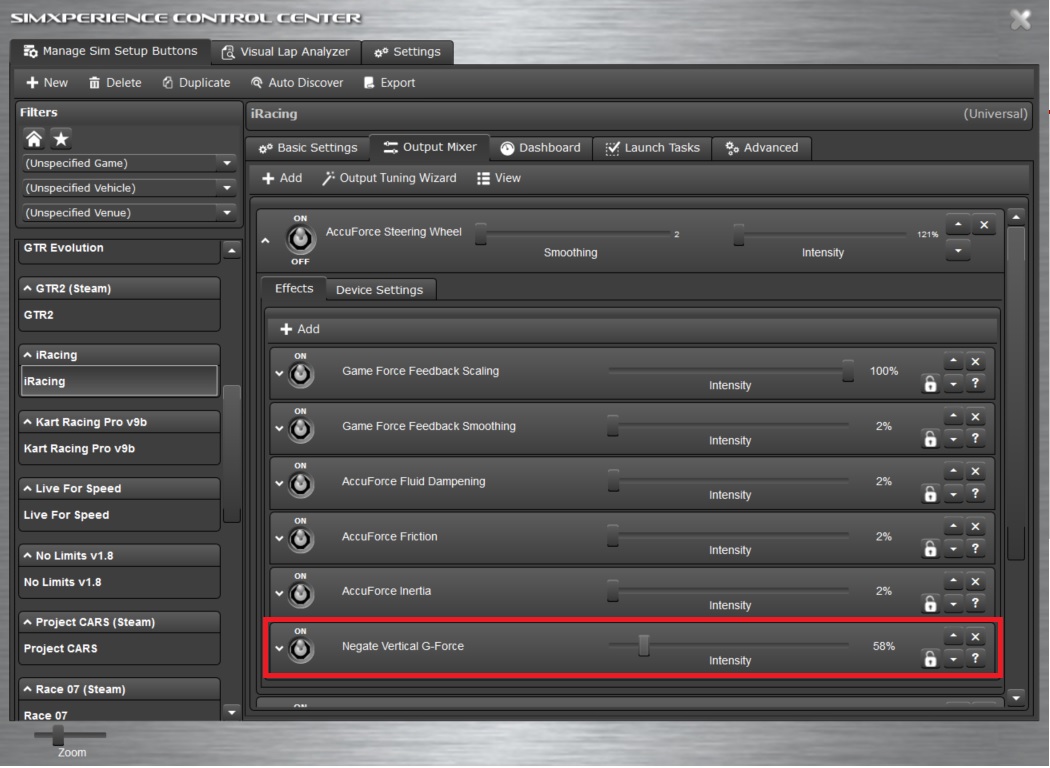Remove the Game Force Feedback Smoothing effect
1050x768 pixels.
tap(976, 416)
